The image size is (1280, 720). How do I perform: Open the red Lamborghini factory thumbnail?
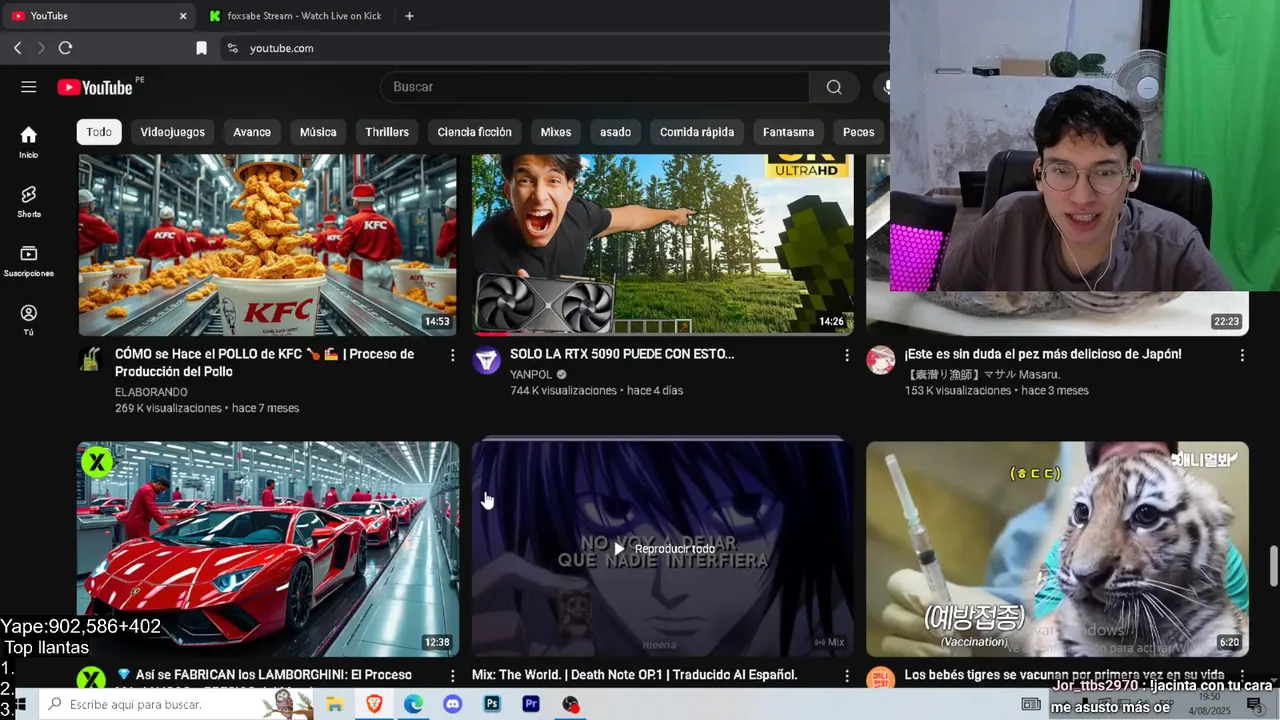[268, 549]
